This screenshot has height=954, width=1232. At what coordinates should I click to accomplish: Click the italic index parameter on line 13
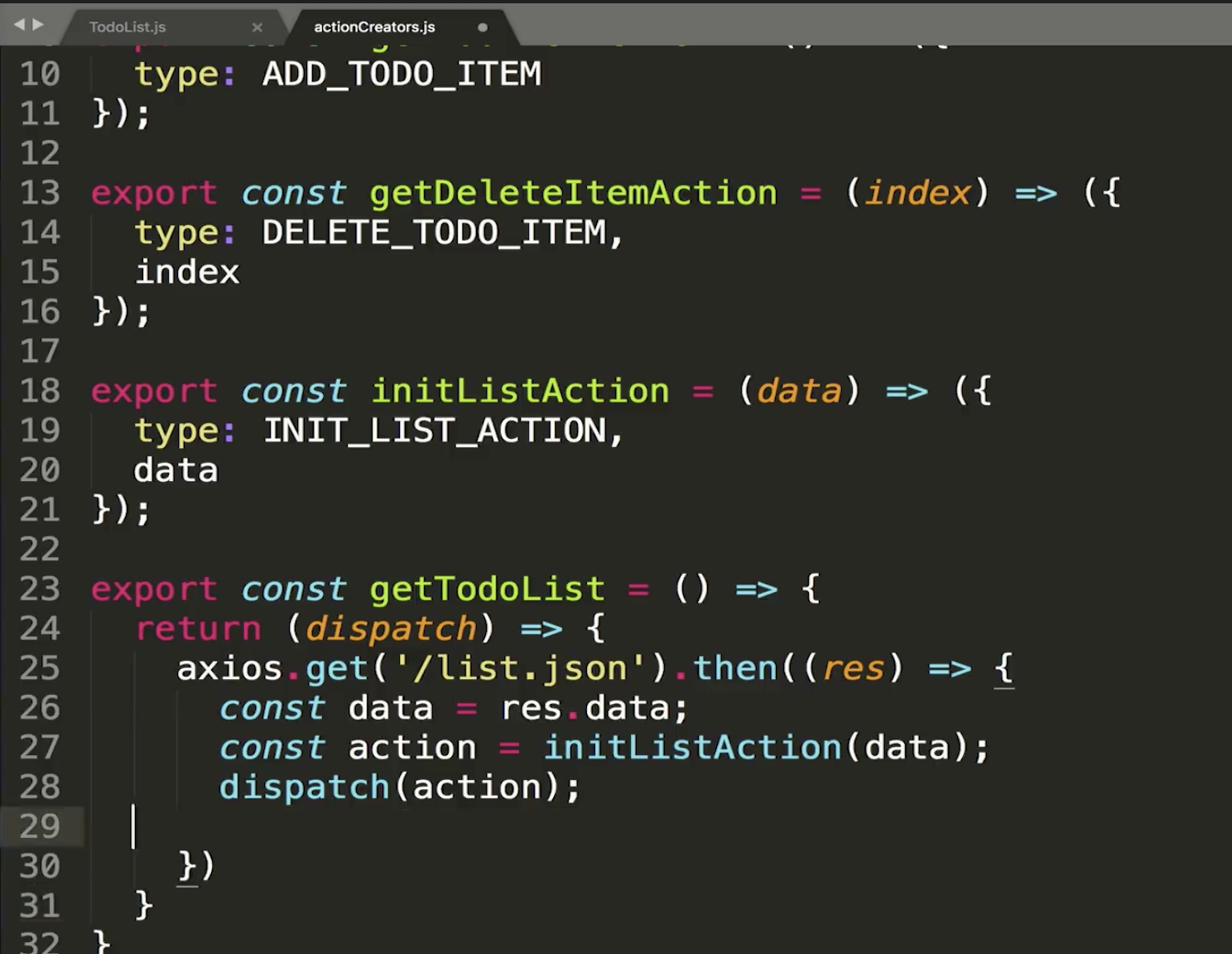click(917, 193)
